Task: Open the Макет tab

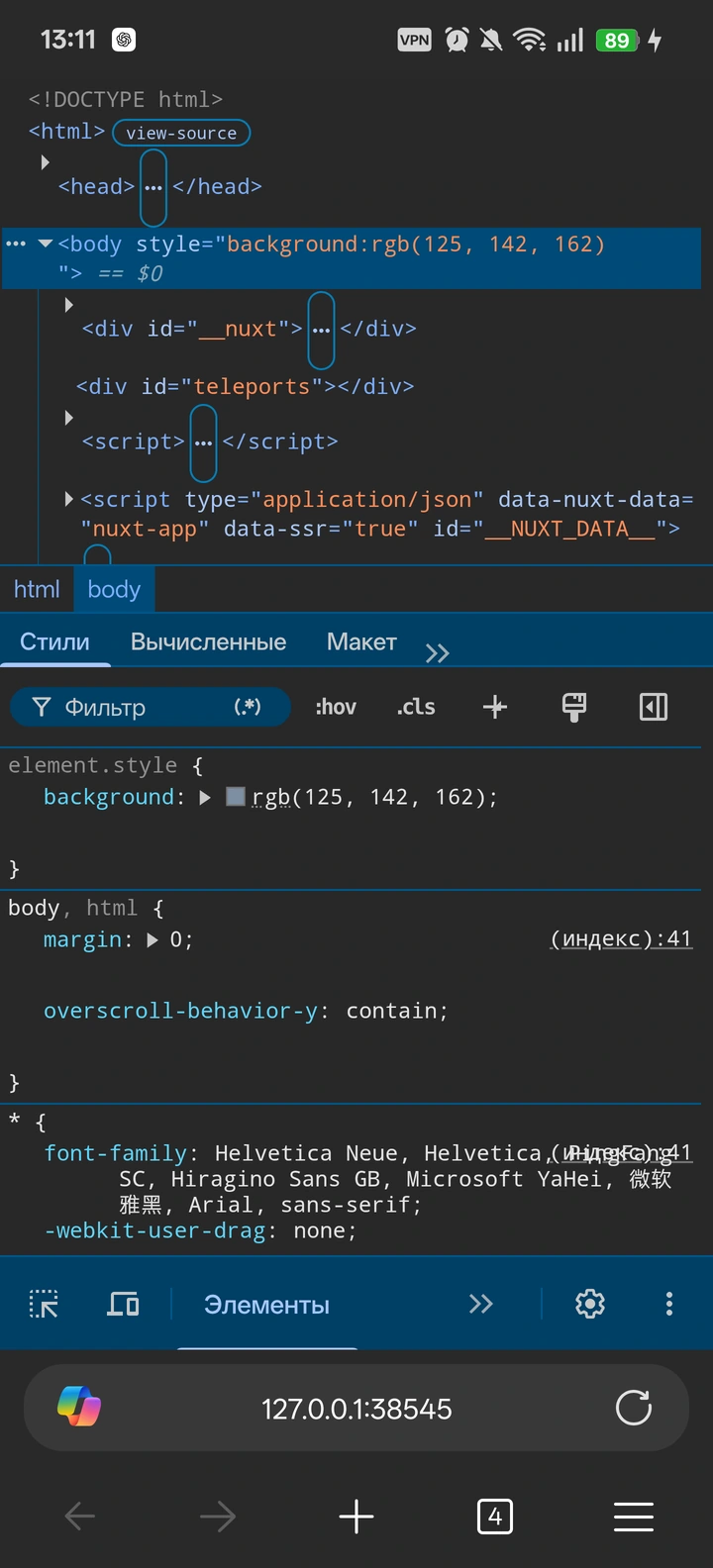Action: click(x=361, y=641)
